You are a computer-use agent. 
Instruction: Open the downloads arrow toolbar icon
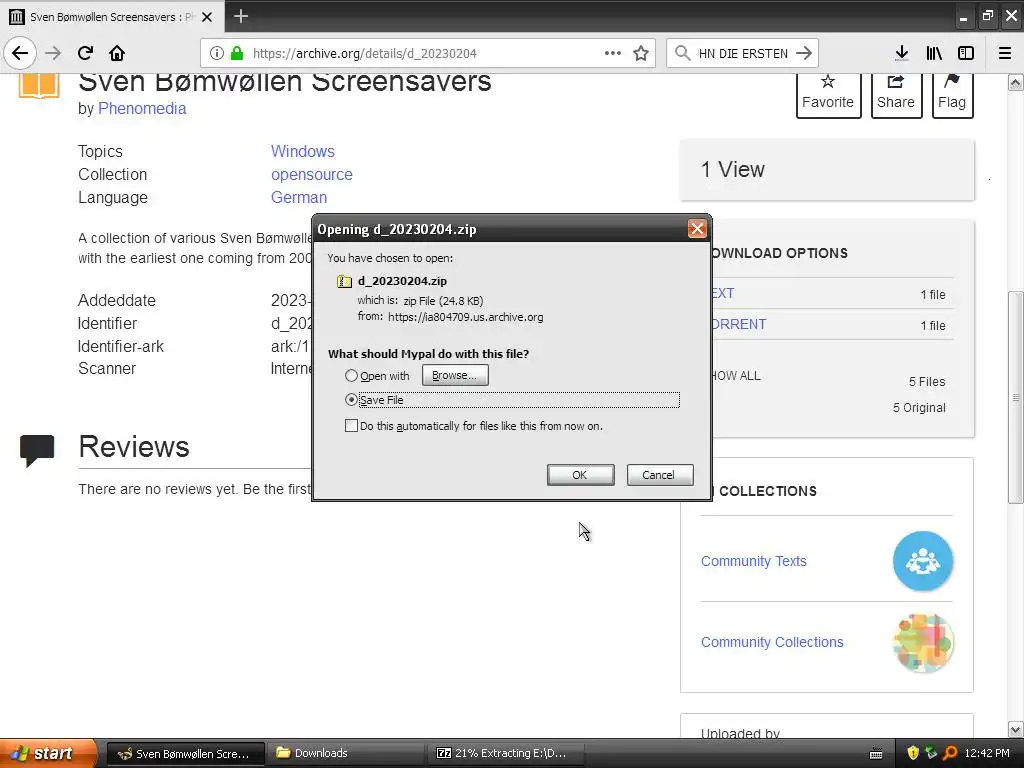(902, 53)
